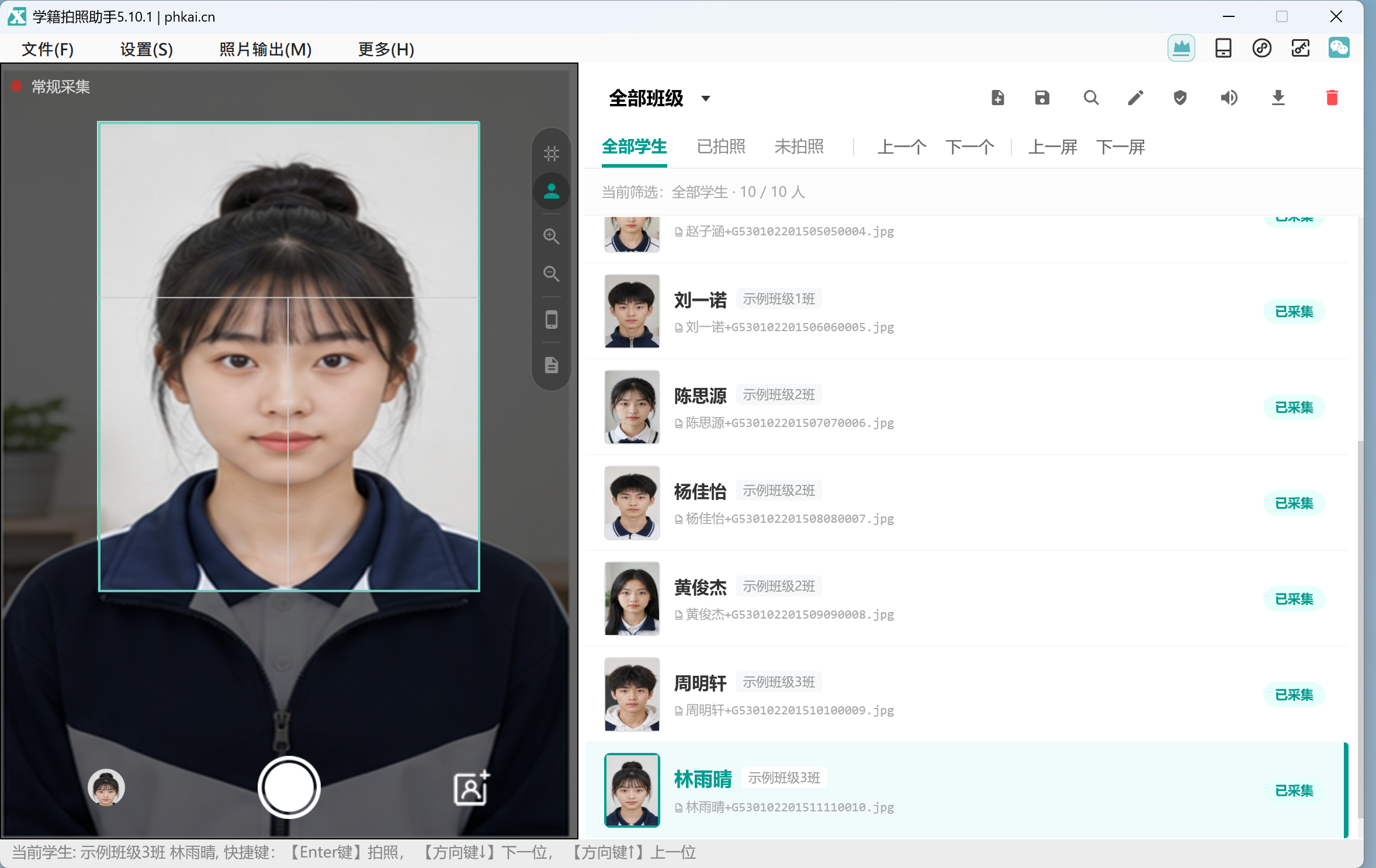Open the 设置(S) menu
This screenshot has height=868, width=1376.
(x=147, y=49)
